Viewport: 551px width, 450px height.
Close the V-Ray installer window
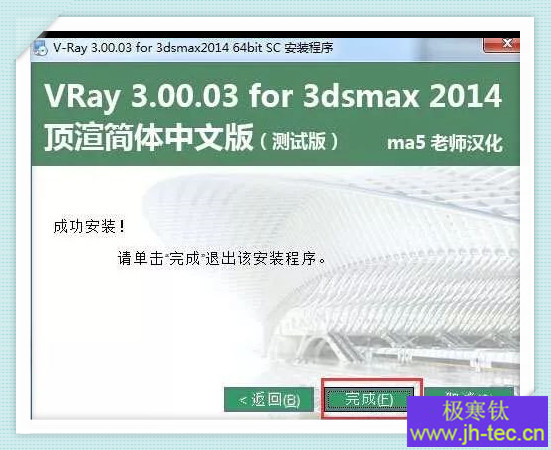(x=501, y=45)
